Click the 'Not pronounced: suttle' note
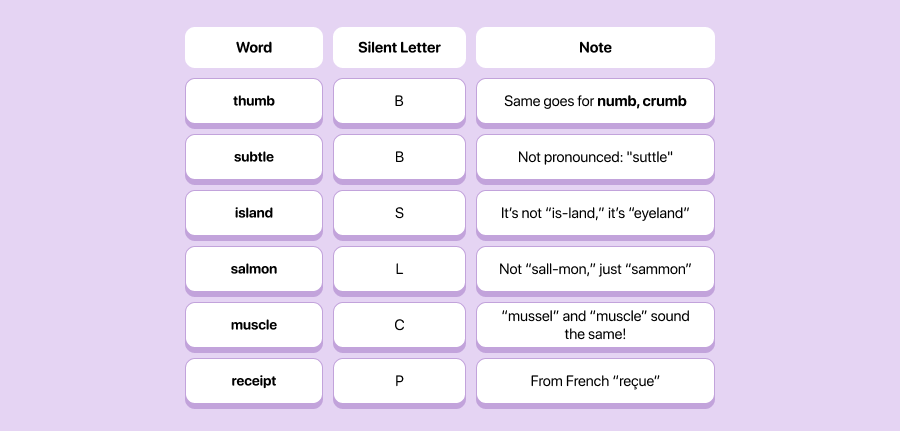This screenshot has height=431, width=900. (x=595, y=157)
